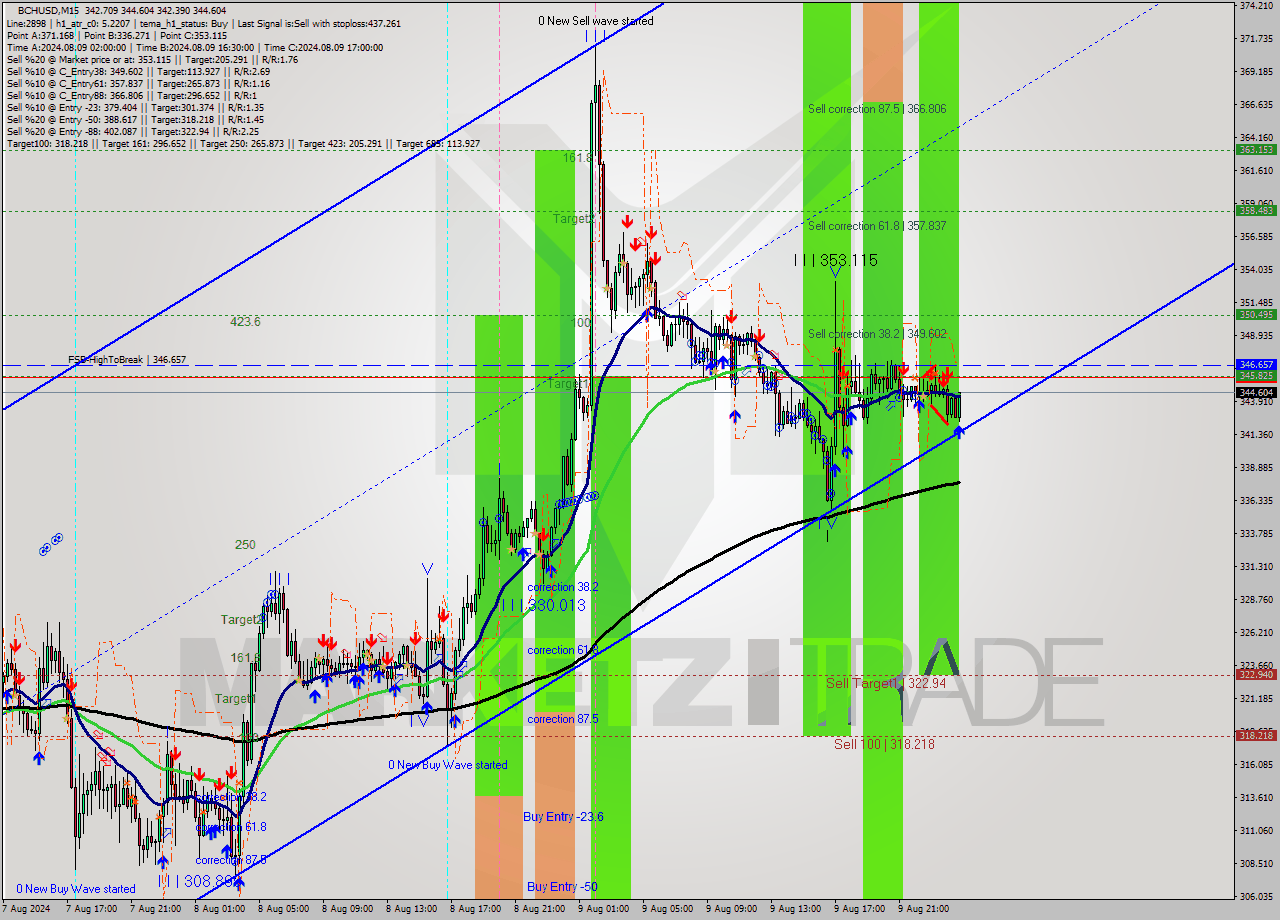Click the 311.060 price scale value
Image resolution: width=1280 pixels, height=920 pixels.
point(1256,831)
